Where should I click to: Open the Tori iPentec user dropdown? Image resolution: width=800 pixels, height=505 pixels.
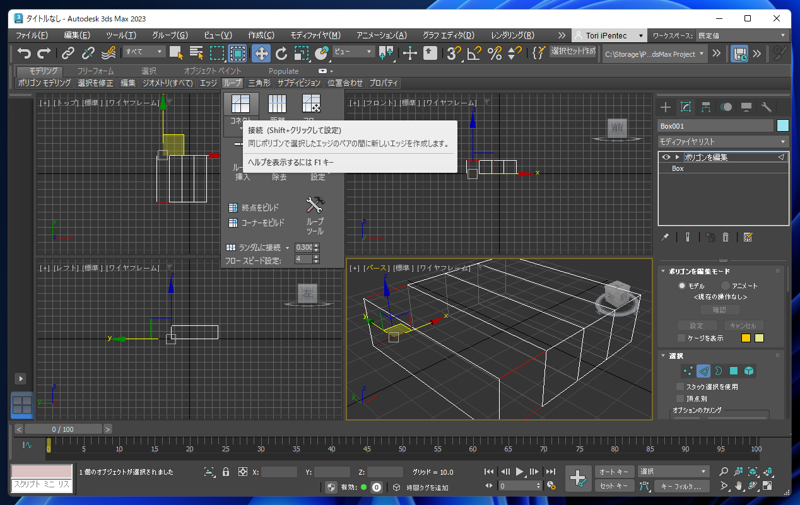click(609, 35)
